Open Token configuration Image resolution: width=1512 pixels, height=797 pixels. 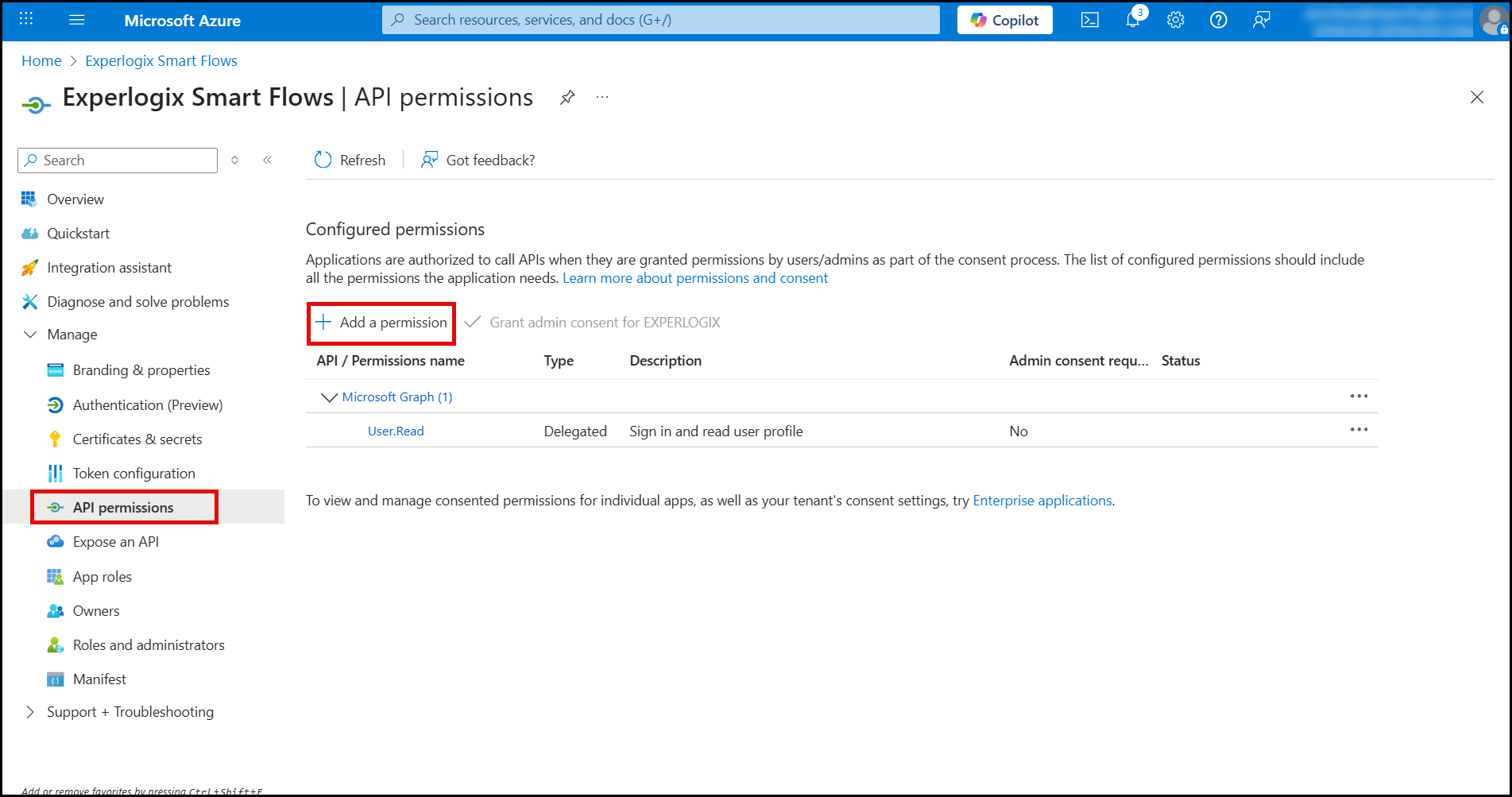pyautogui.click(x=133, y=473)
